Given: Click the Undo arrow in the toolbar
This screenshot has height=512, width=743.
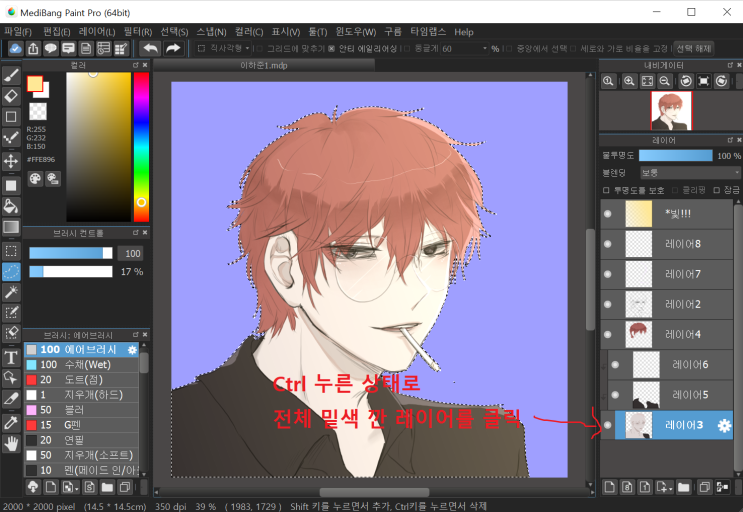Looking at the screenshot, I should click(151, 48).
